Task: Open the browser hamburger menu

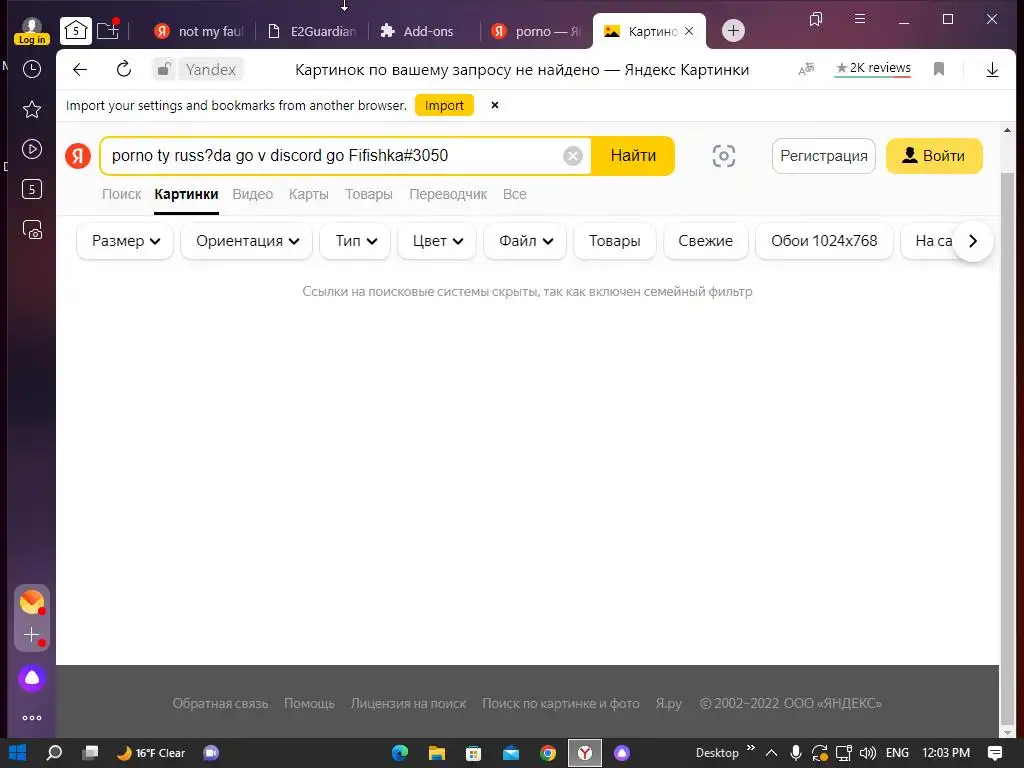Action: [x=860, y=19]
